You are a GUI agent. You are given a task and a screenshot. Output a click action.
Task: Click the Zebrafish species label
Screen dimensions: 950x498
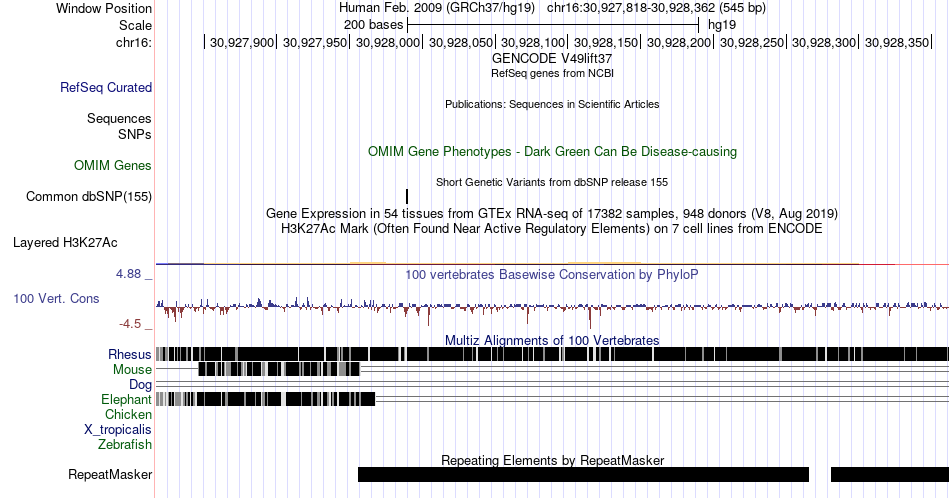(x=125, y=444)
